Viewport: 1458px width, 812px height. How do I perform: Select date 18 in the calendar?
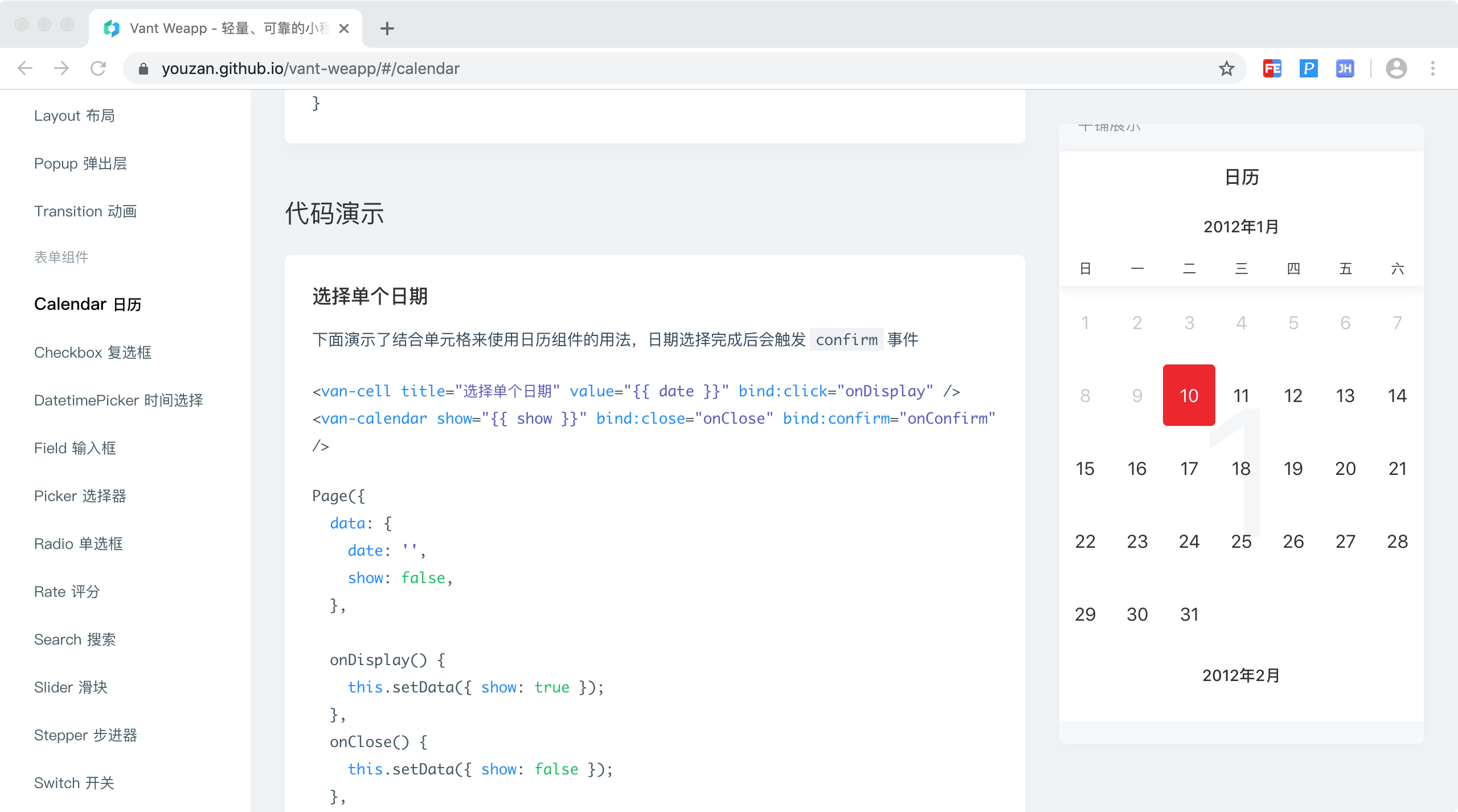tap(1241, 469)
